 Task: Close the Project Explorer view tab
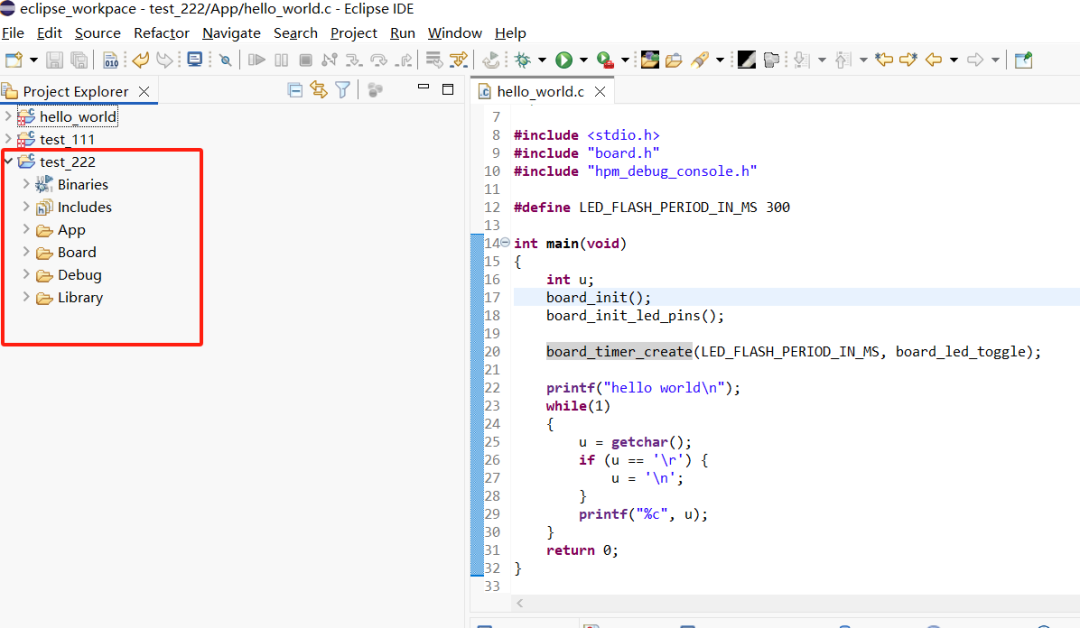pos(144,92)
